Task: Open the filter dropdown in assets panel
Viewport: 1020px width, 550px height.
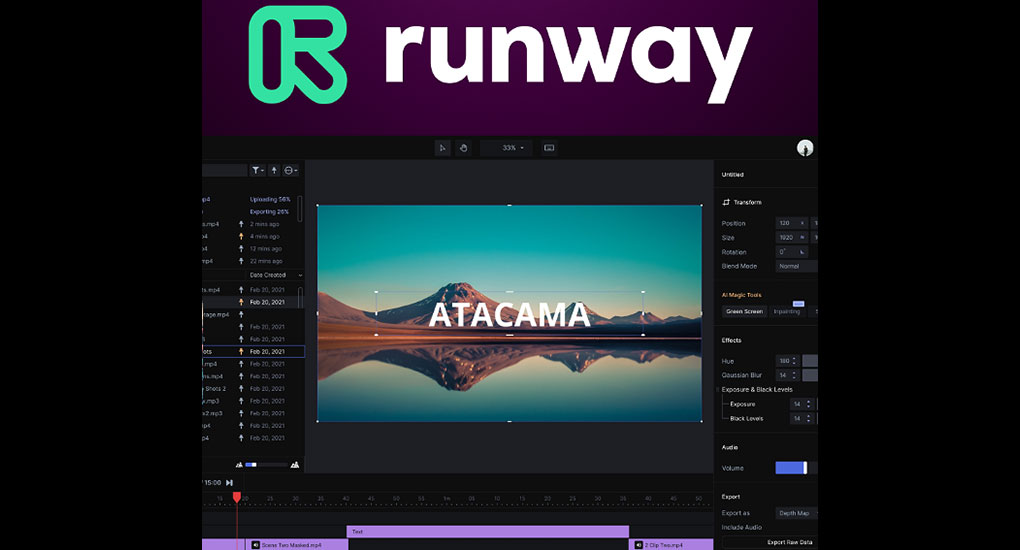Action: click(258, 171)
